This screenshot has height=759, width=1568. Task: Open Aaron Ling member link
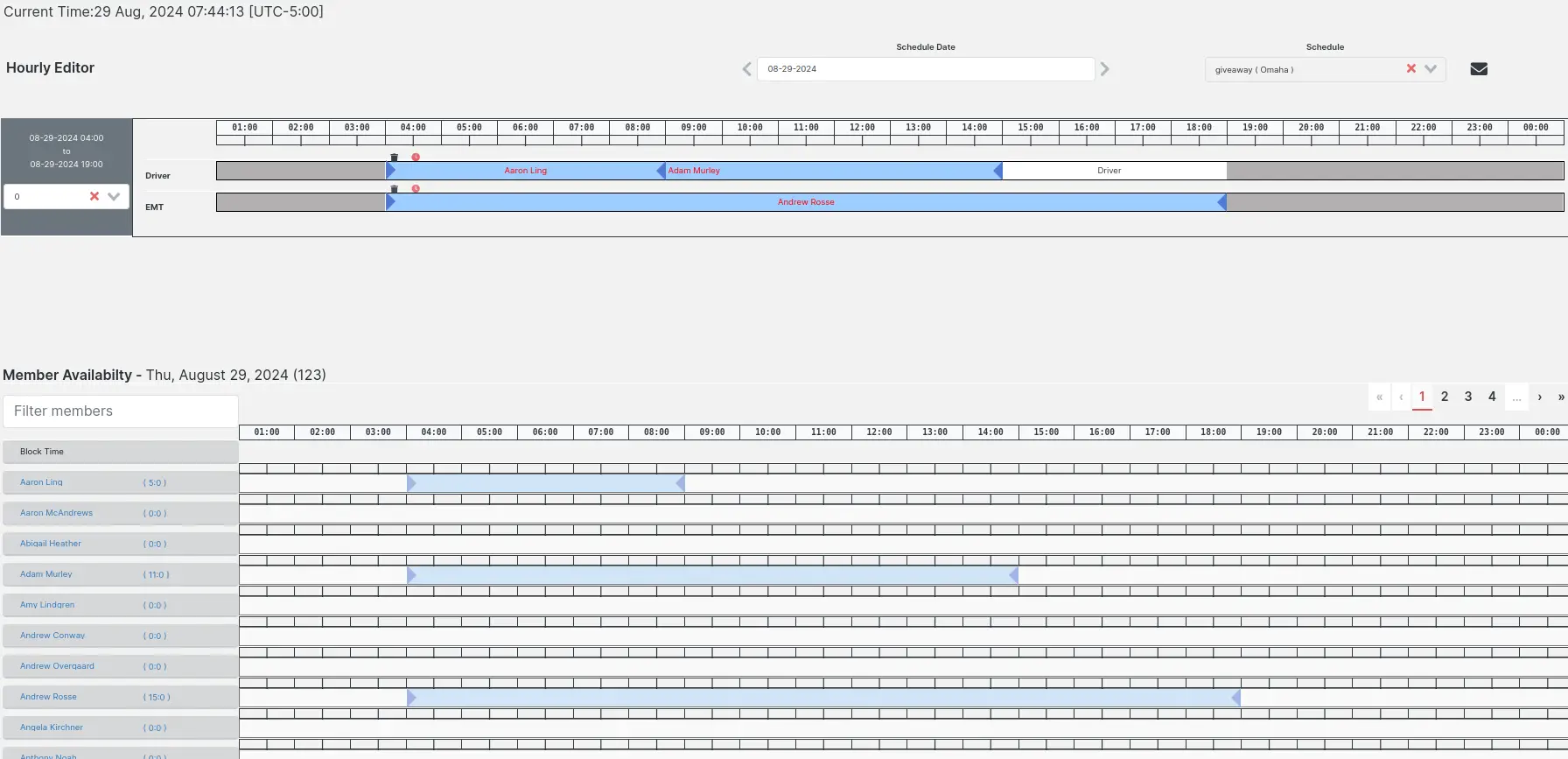coord(41,482)
